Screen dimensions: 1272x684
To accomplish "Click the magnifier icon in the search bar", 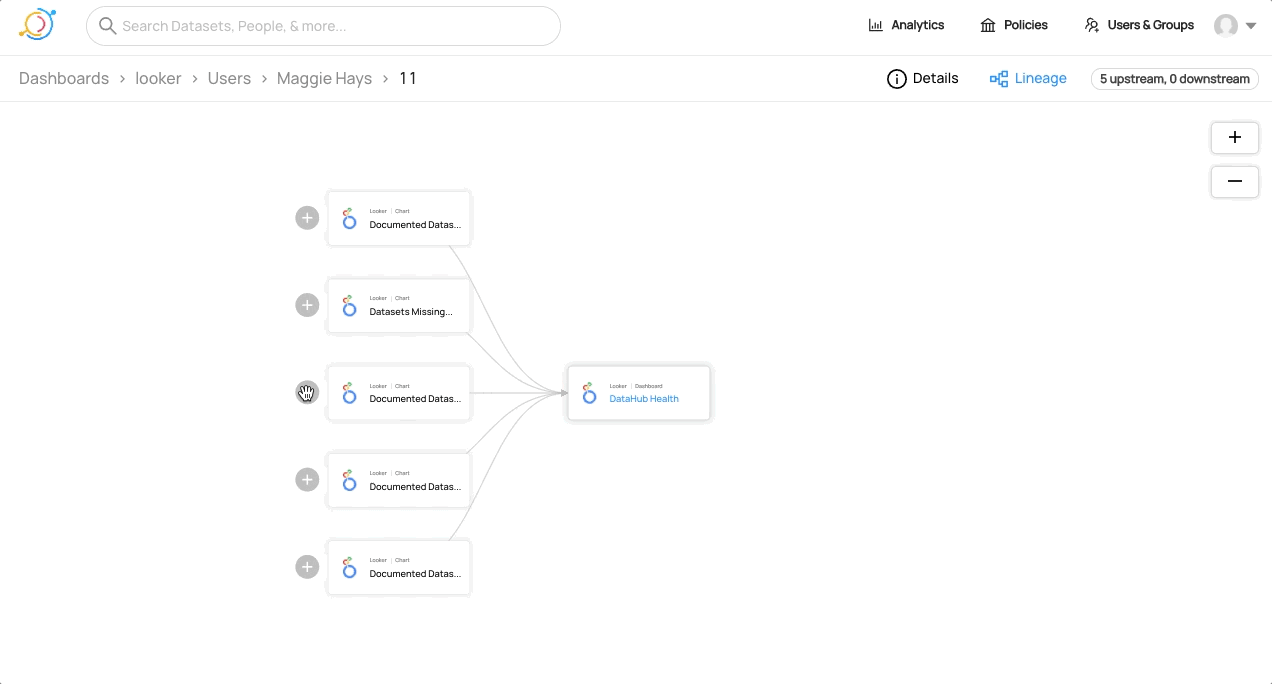I will (107, 26).
